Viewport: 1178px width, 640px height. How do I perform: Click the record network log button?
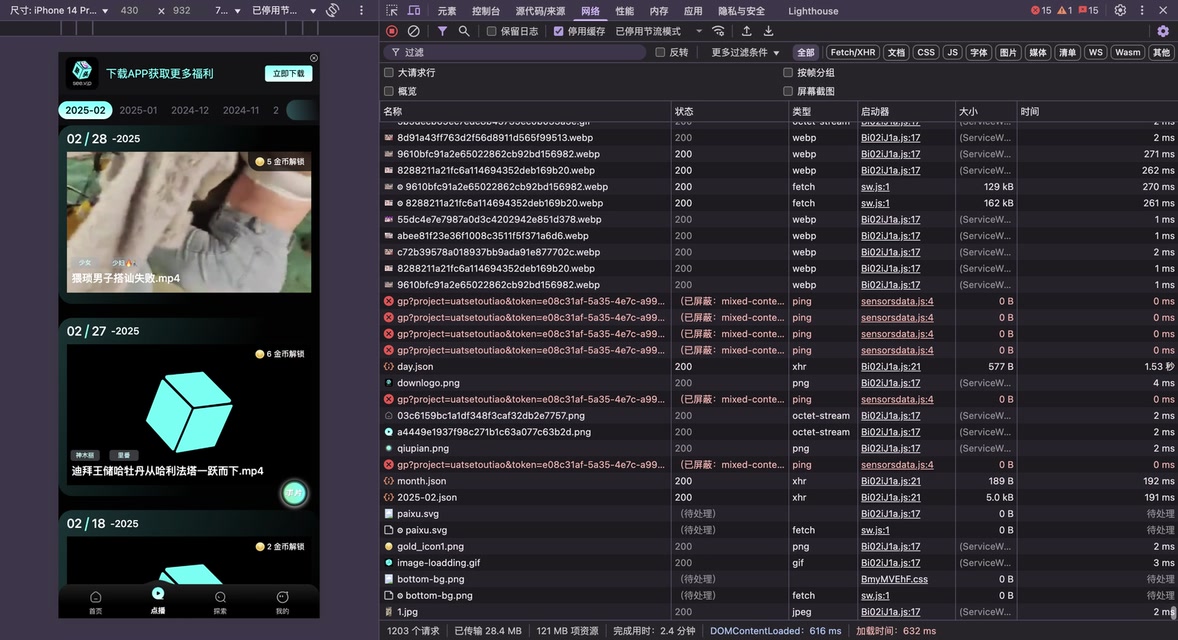[392, 31]
